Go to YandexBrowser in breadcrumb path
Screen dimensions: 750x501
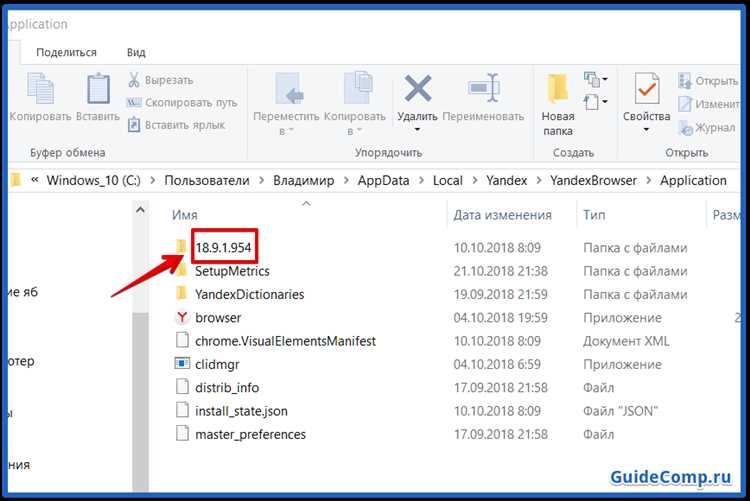(594, 180)
